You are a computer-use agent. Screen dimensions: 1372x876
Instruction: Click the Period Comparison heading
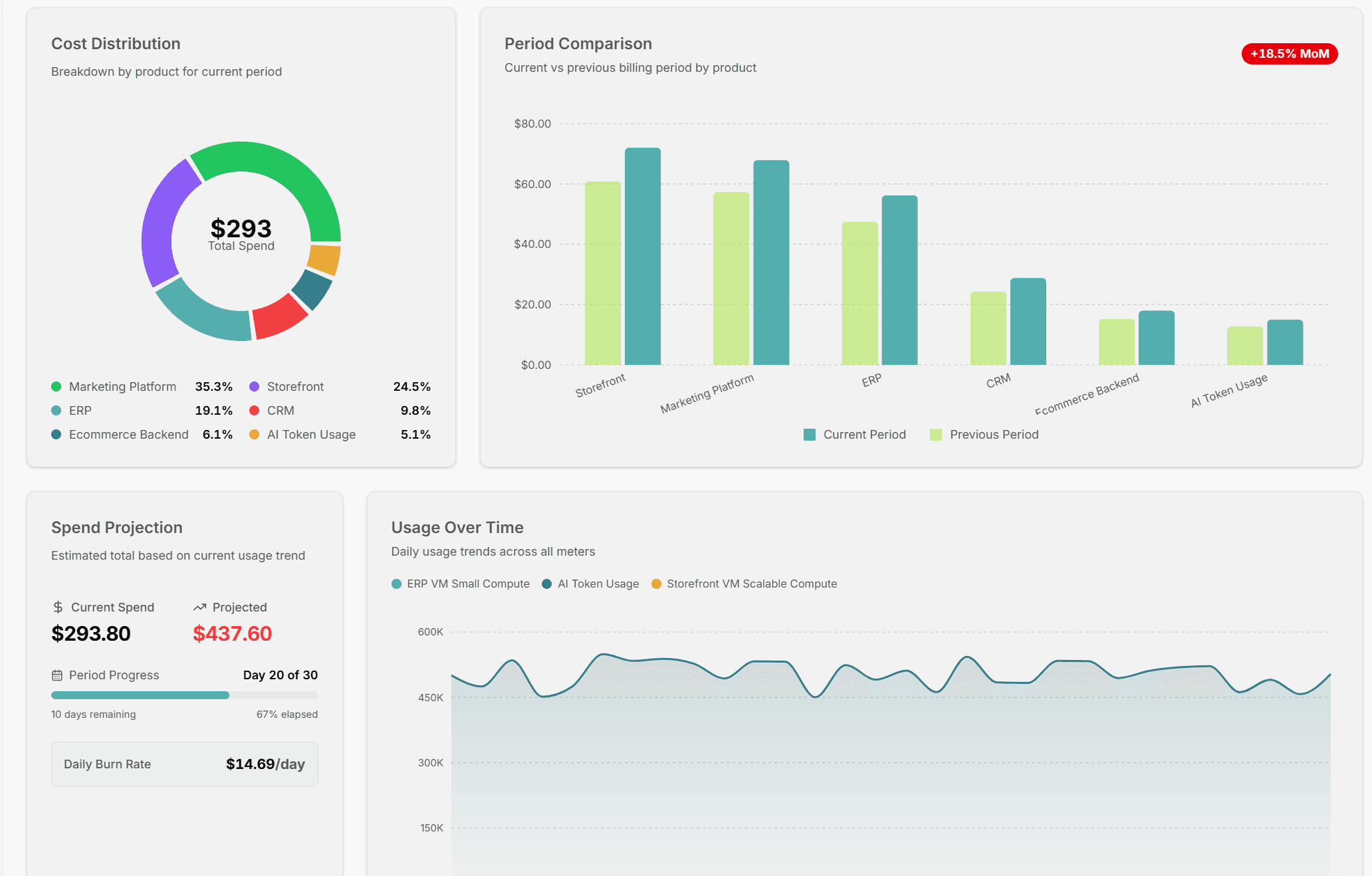pyautogui.click(x=578, y=44)
